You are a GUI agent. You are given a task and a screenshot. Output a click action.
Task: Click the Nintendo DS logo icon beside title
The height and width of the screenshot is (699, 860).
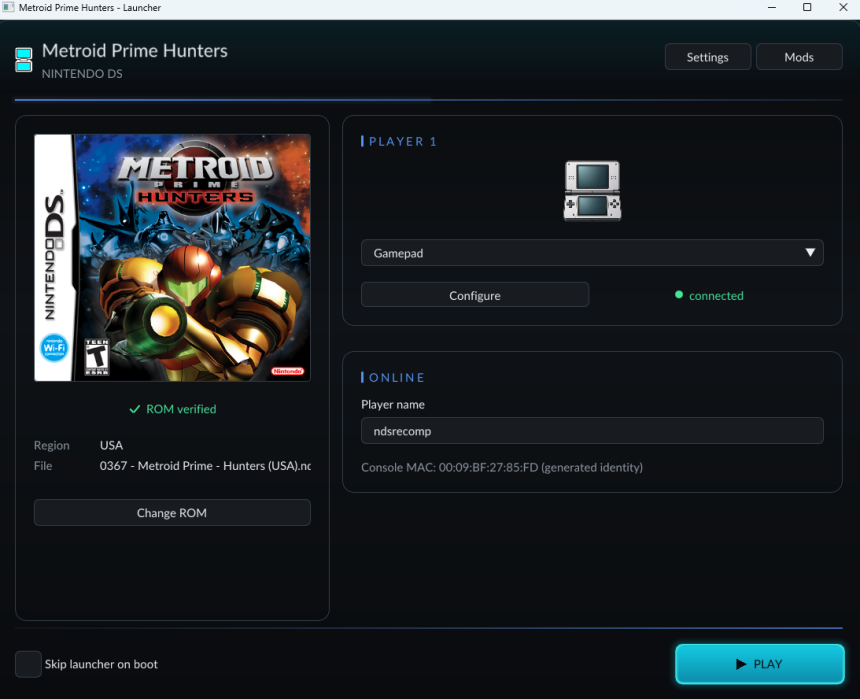(x=24, y=60)
